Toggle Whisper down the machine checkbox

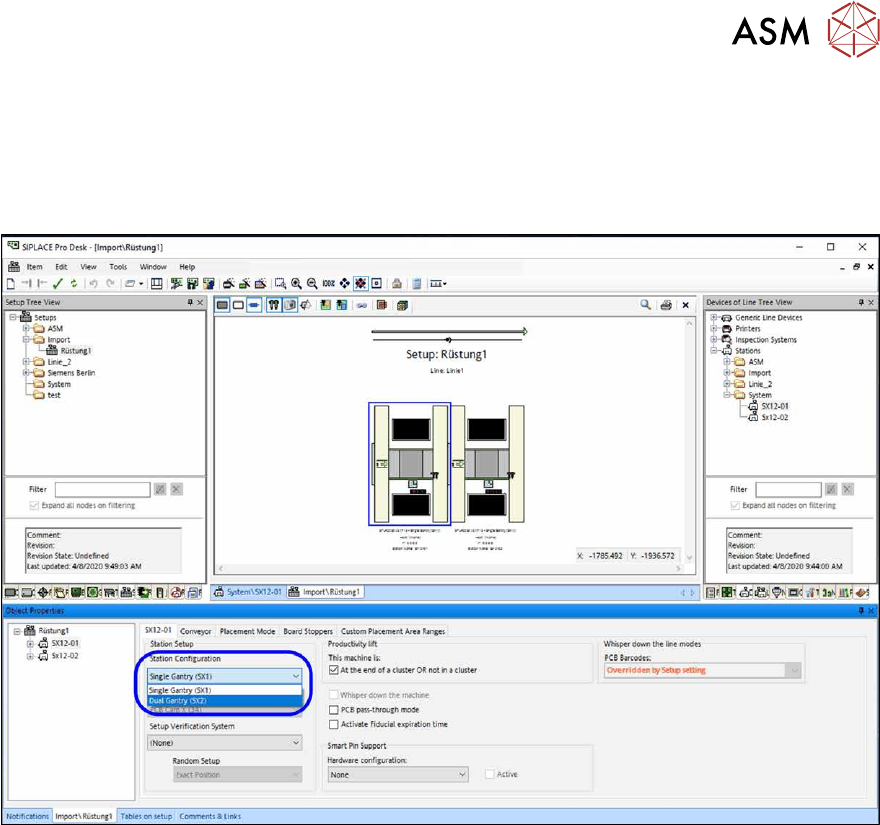[333, 695]
